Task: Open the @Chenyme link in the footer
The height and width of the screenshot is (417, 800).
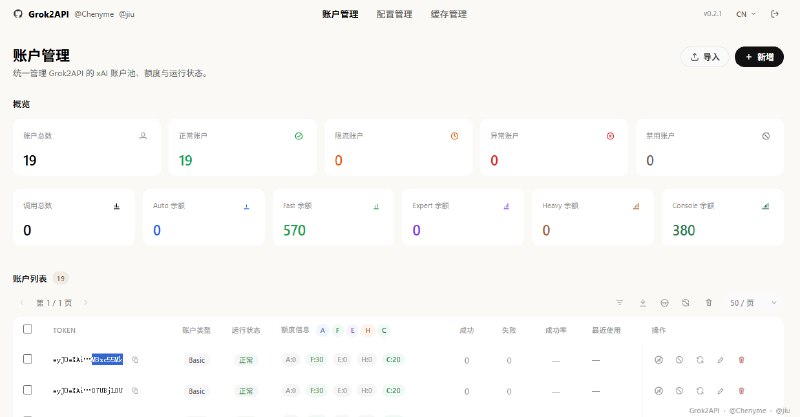Action: tap(747, 410)
